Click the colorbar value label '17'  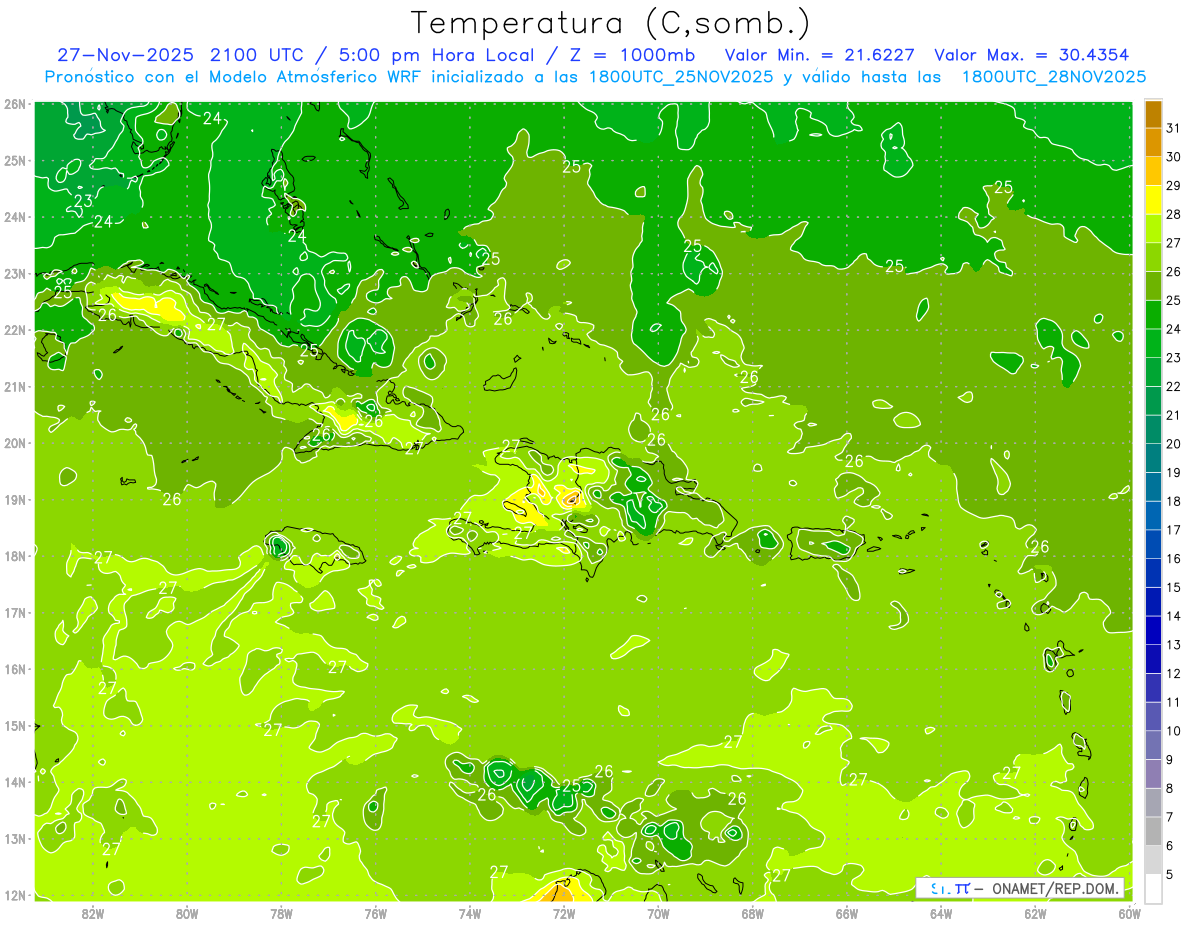[x=1173, y=530]
